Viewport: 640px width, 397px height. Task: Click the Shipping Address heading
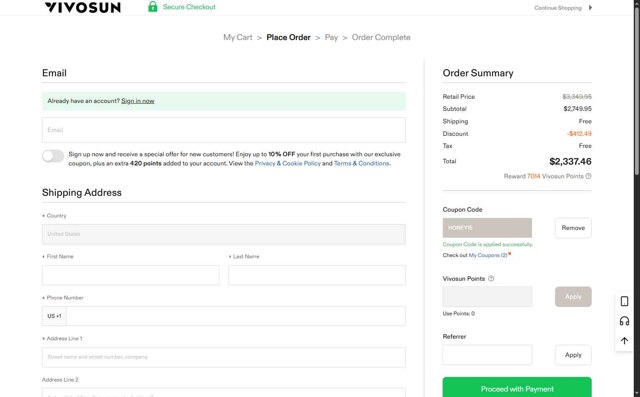click(82, 193)
